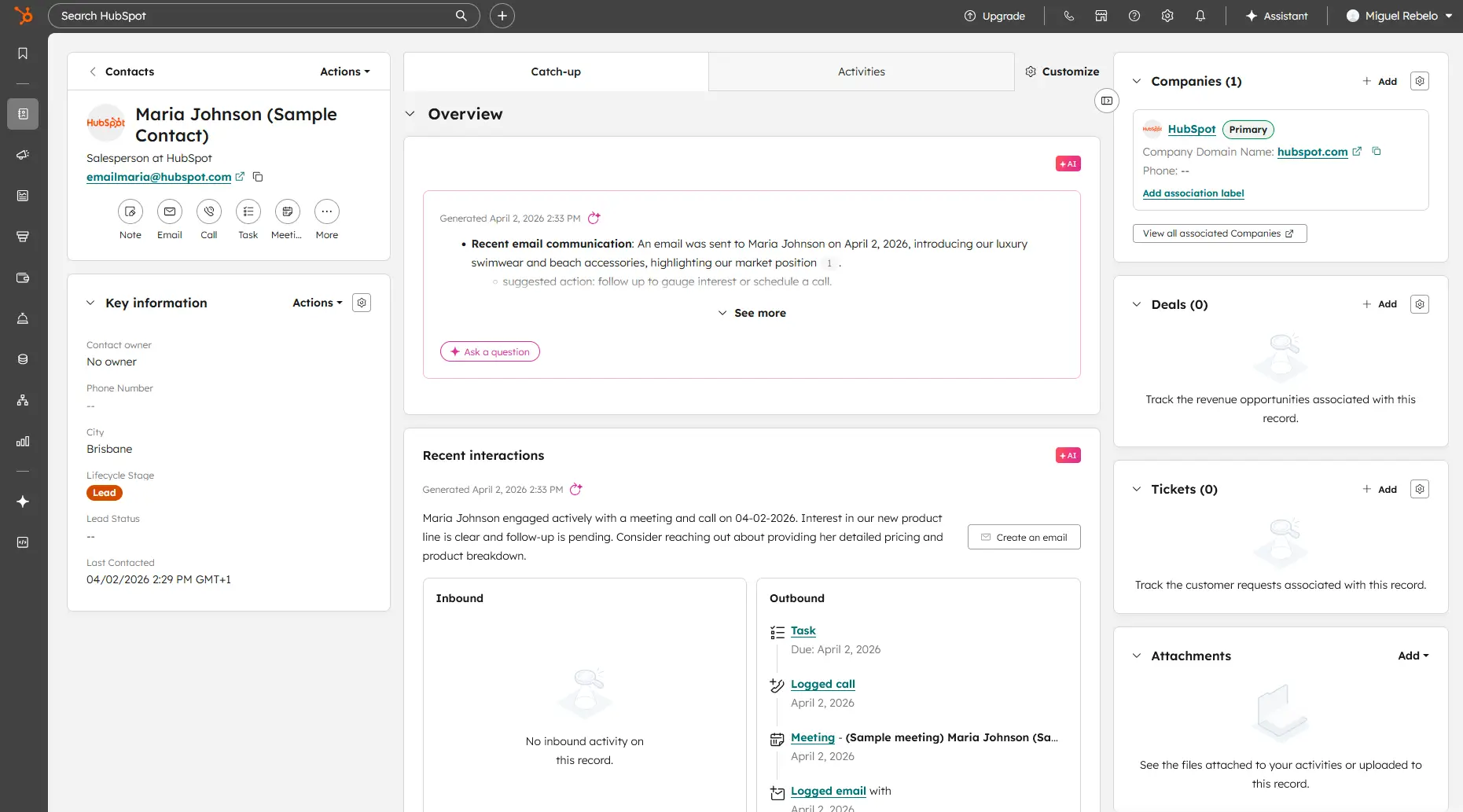Add a company association
Viewport: 1463px width, 812px height.
tap(1380, 81)
